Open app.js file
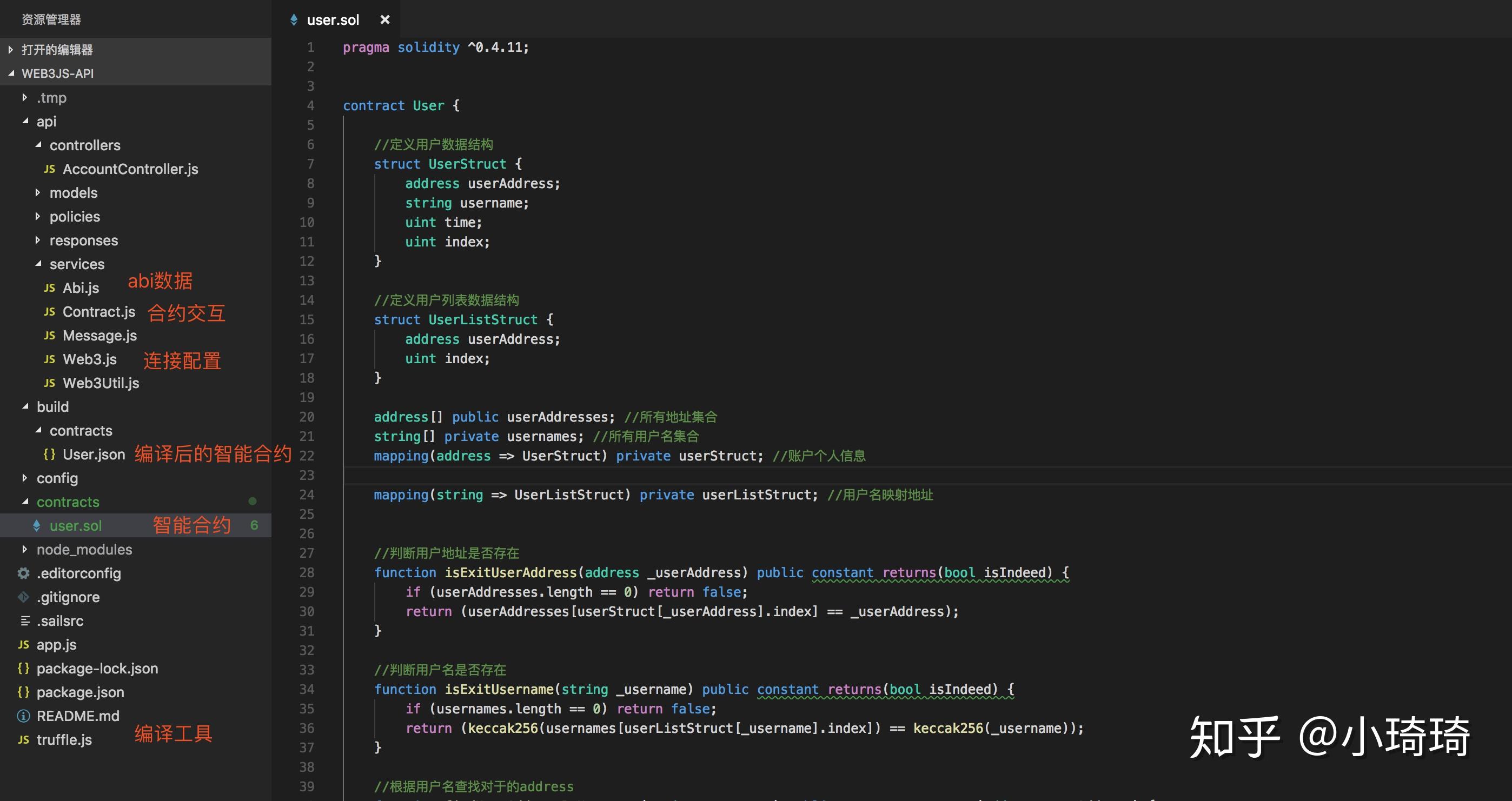 point(56,644)
